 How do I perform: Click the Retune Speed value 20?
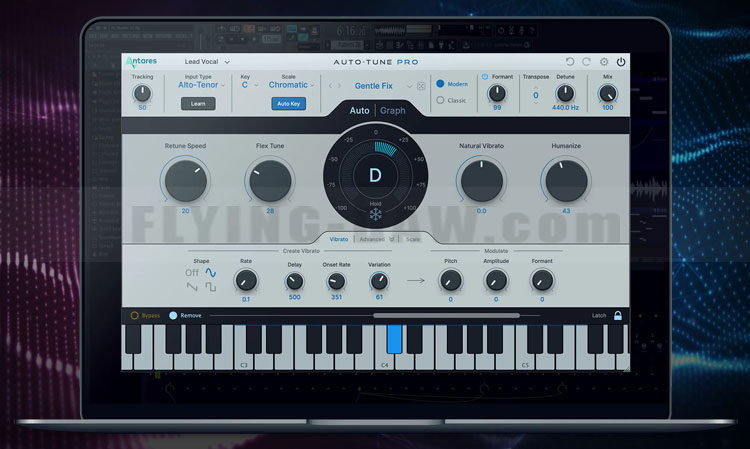(186, 211)
